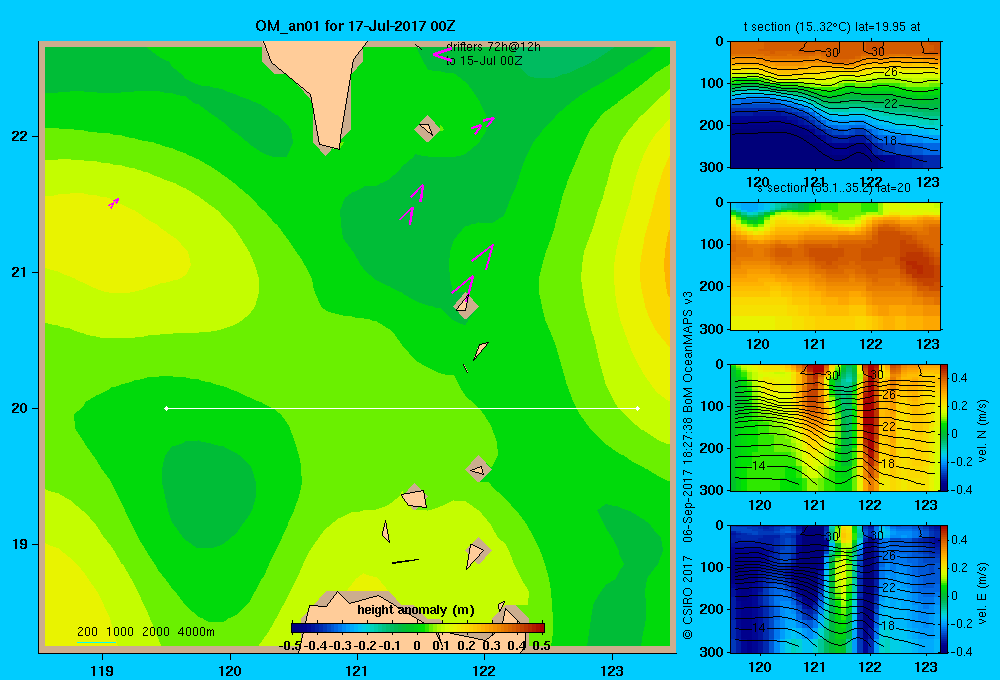Image resolution: width=1000 pixels, height=680 pixels.
Task: Click the 't section (15..32°C) lat=19.95' title
Action: tap(832, 27)
